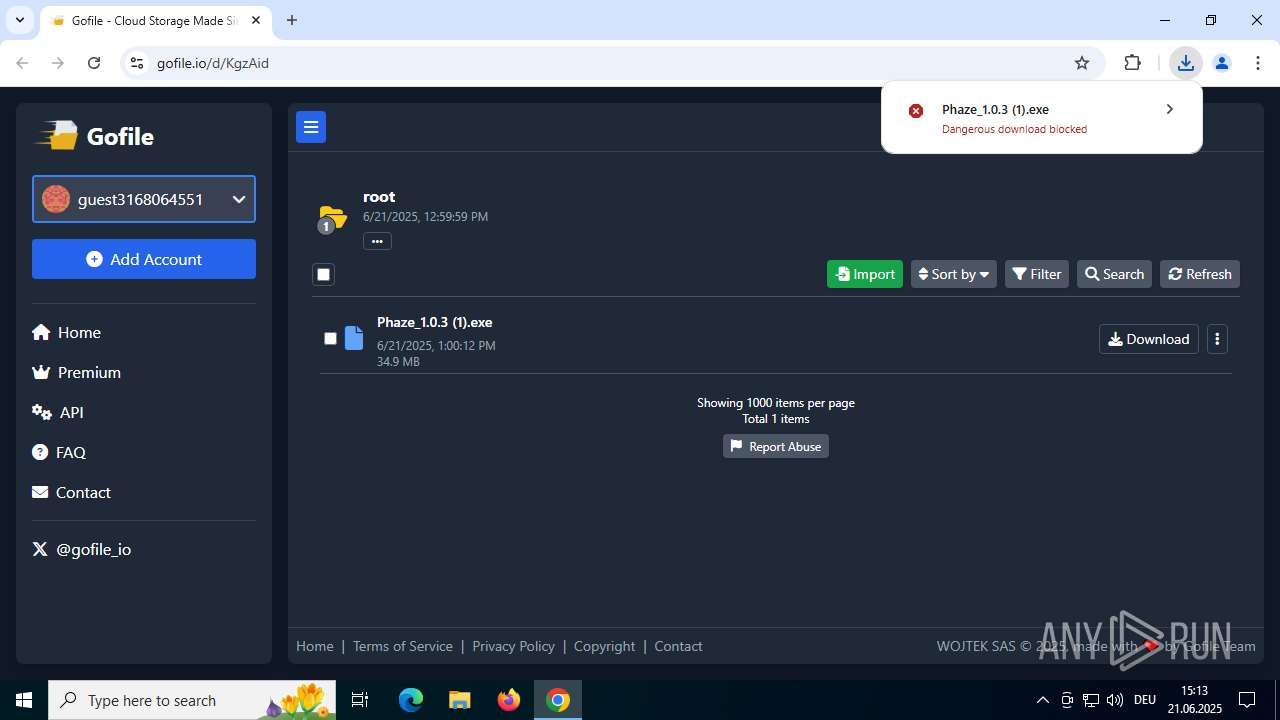Open Windows Start menu
The width and height of the screenshot is (1280, 720).
pyautogui.click(x=24, y=700)
